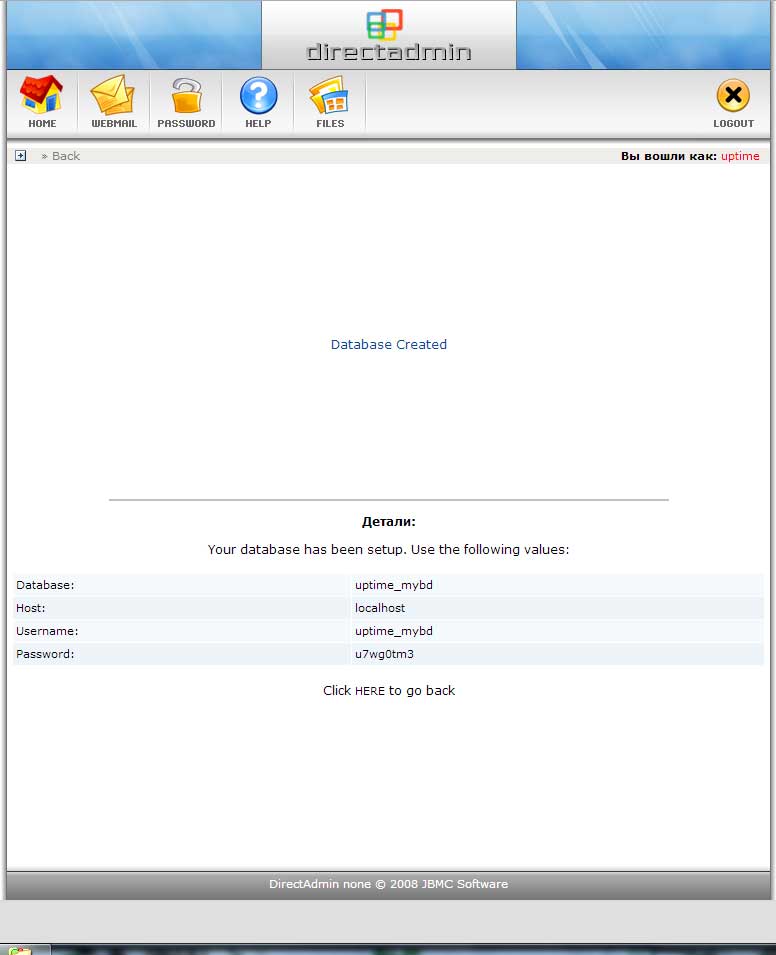The image size is (776, 955).
Task: Click the uptime username link
Action: click(740, 156)
